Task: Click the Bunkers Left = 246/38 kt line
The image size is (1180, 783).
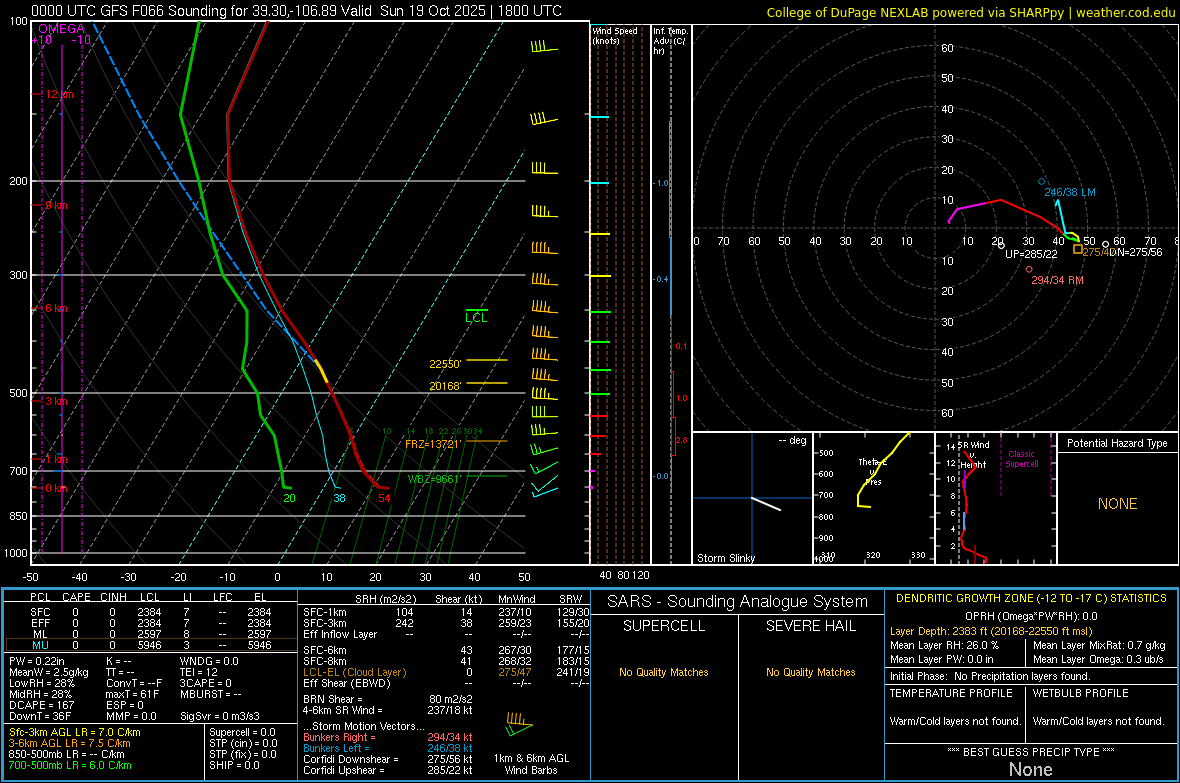Action: pyautogui.click(x=388, y=748)
